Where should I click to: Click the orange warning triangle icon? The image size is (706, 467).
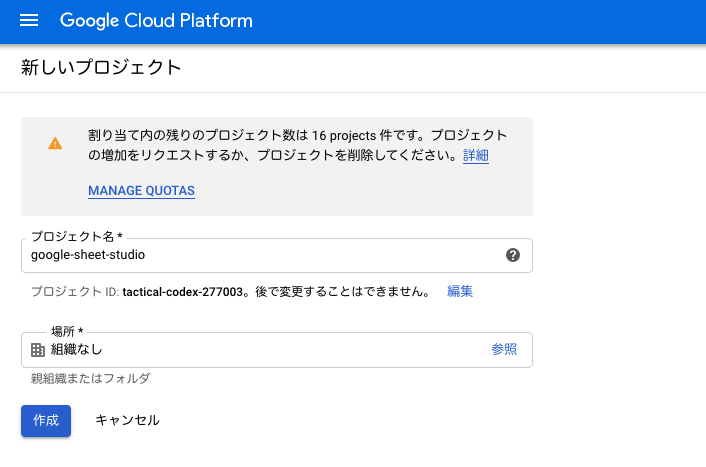(55, 144)
